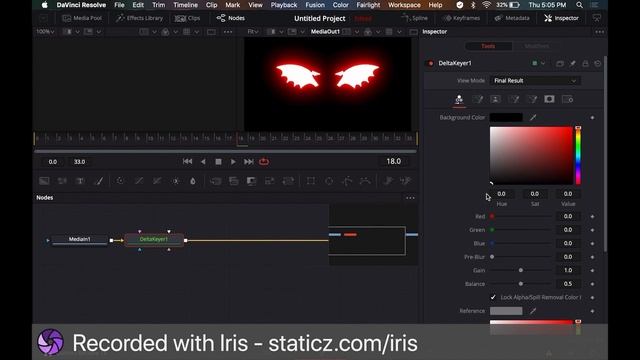The image size is (640, 360).
Task: Pick Background Color with the eyedropper
Action: tap(533, 118)
